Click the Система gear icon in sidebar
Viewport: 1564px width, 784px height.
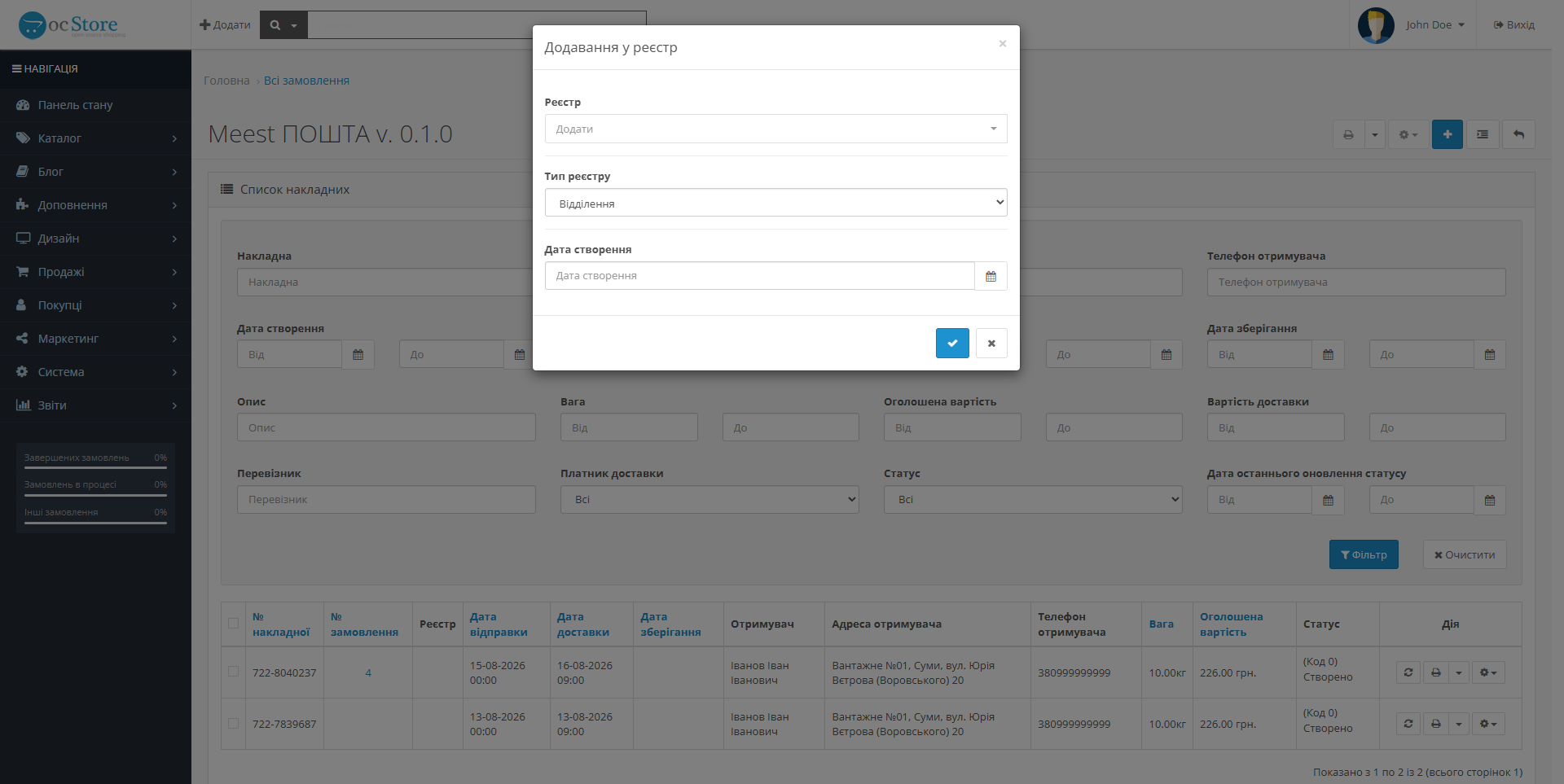pyautogui.click(x=22, y=371)
